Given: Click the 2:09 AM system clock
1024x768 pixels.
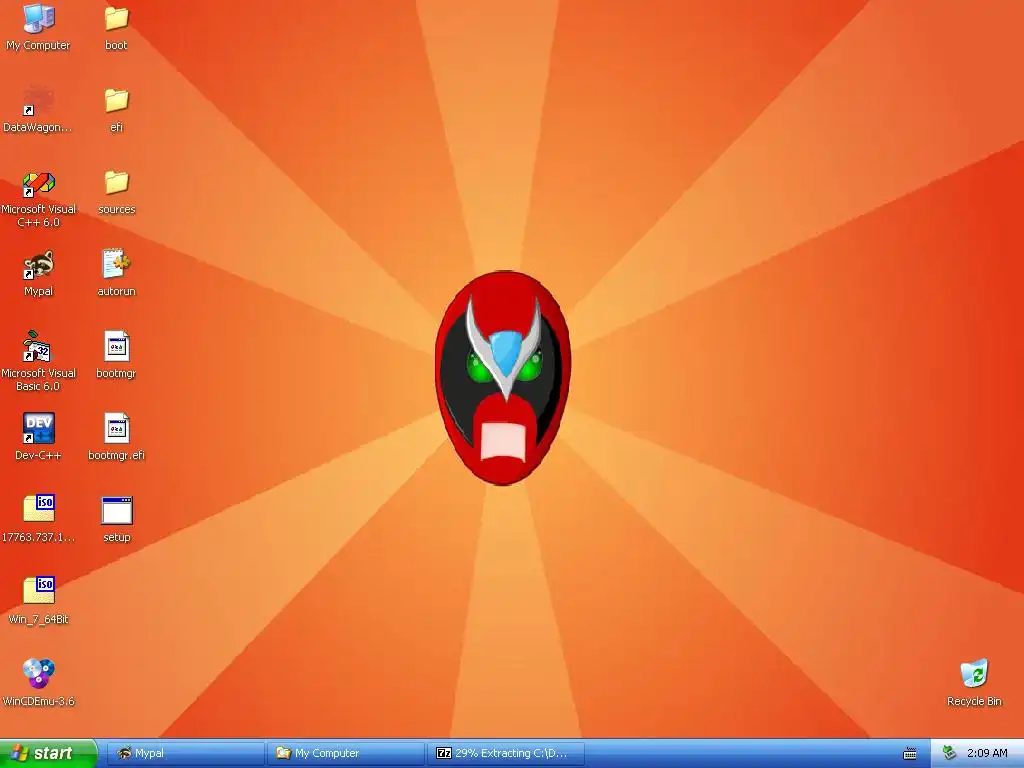Looking at the screenshot, I should tap(987, 754).
